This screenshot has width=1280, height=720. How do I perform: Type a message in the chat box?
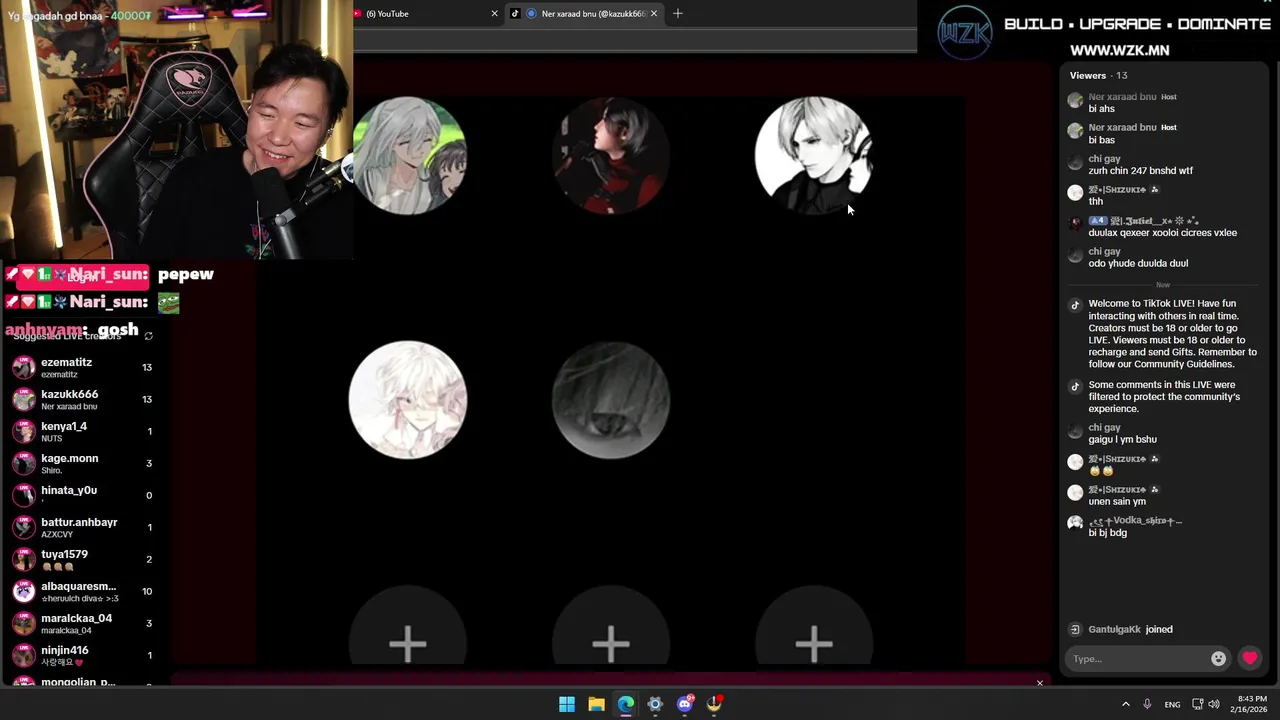[x=1138, y=659]
